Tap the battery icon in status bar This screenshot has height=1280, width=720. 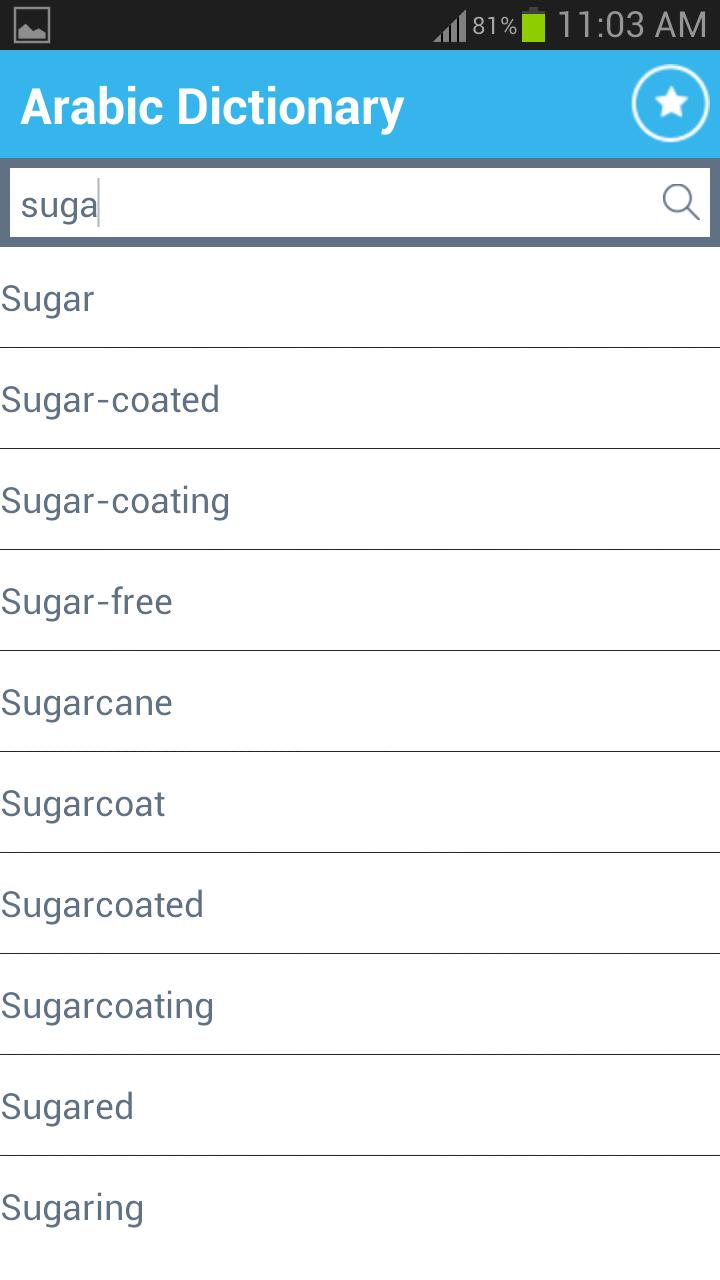point(534,25)
